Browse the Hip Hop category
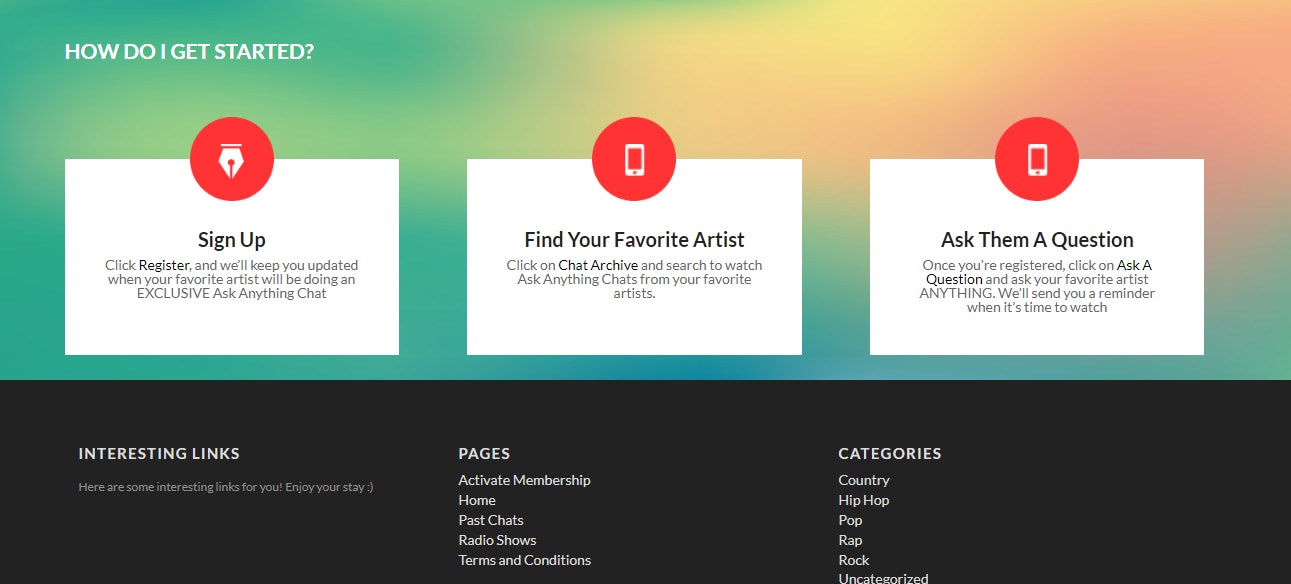1291x584 pixels. [864, 500]
